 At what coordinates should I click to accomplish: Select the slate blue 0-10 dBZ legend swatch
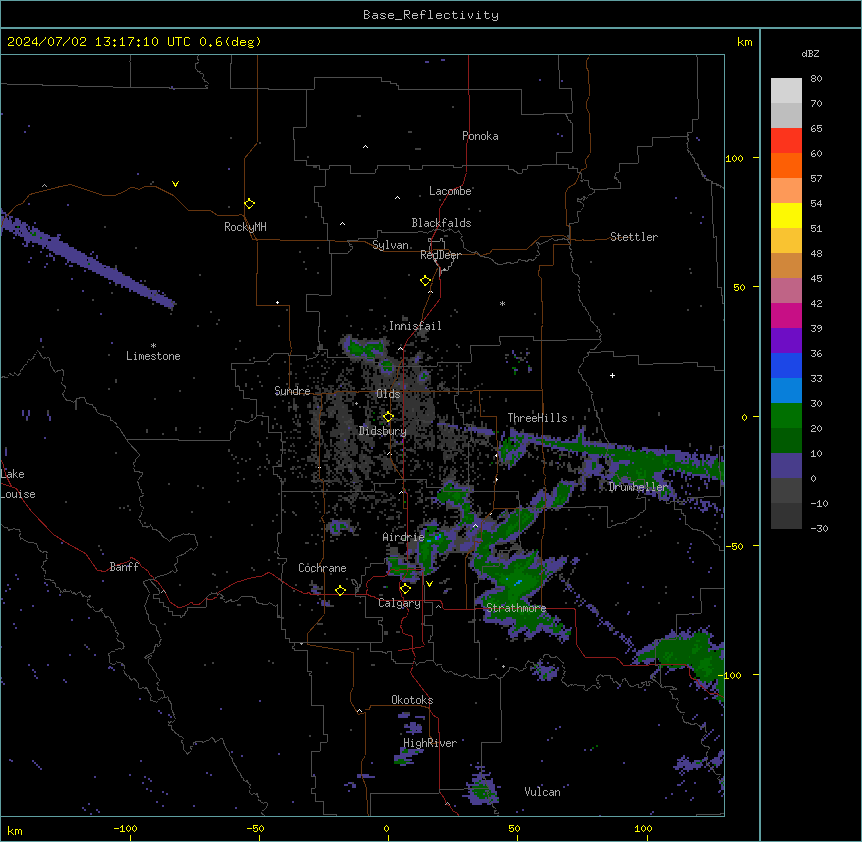tap(786, 466)
